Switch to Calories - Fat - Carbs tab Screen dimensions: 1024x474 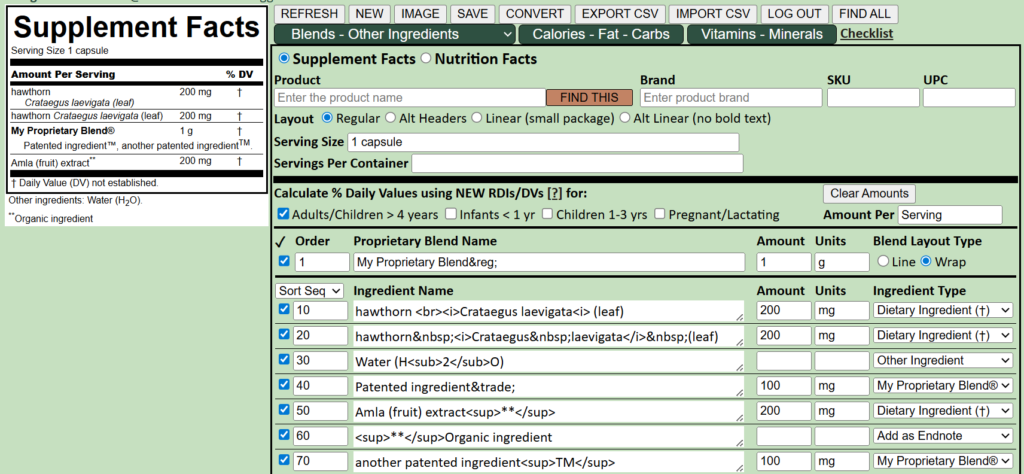click(x=601, y=35)
